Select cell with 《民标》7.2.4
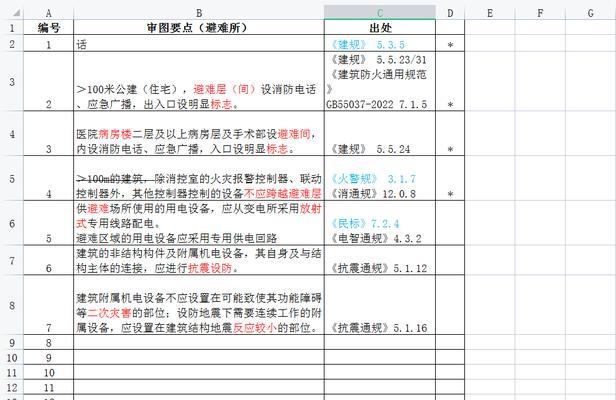Viewport: 616px width, 400px height. 380,223
